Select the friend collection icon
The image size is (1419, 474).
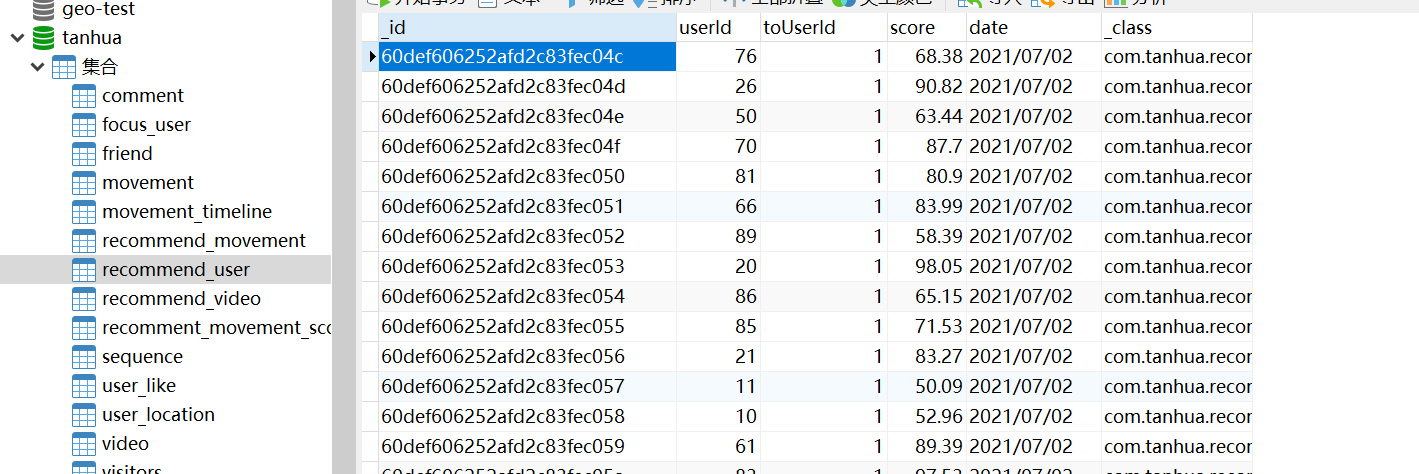point(84,154)
